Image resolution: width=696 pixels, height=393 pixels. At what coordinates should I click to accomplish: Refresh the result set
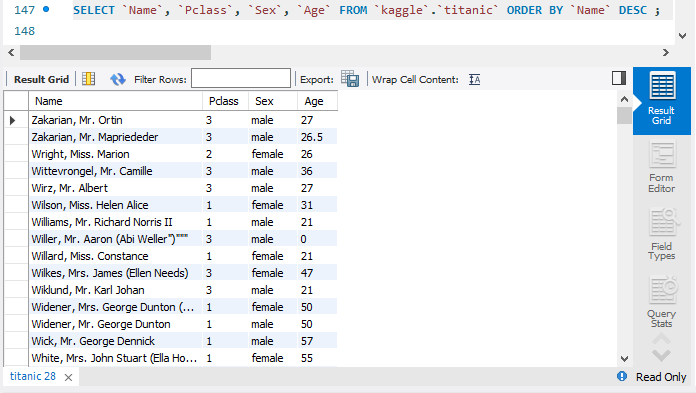coord(118,79)
